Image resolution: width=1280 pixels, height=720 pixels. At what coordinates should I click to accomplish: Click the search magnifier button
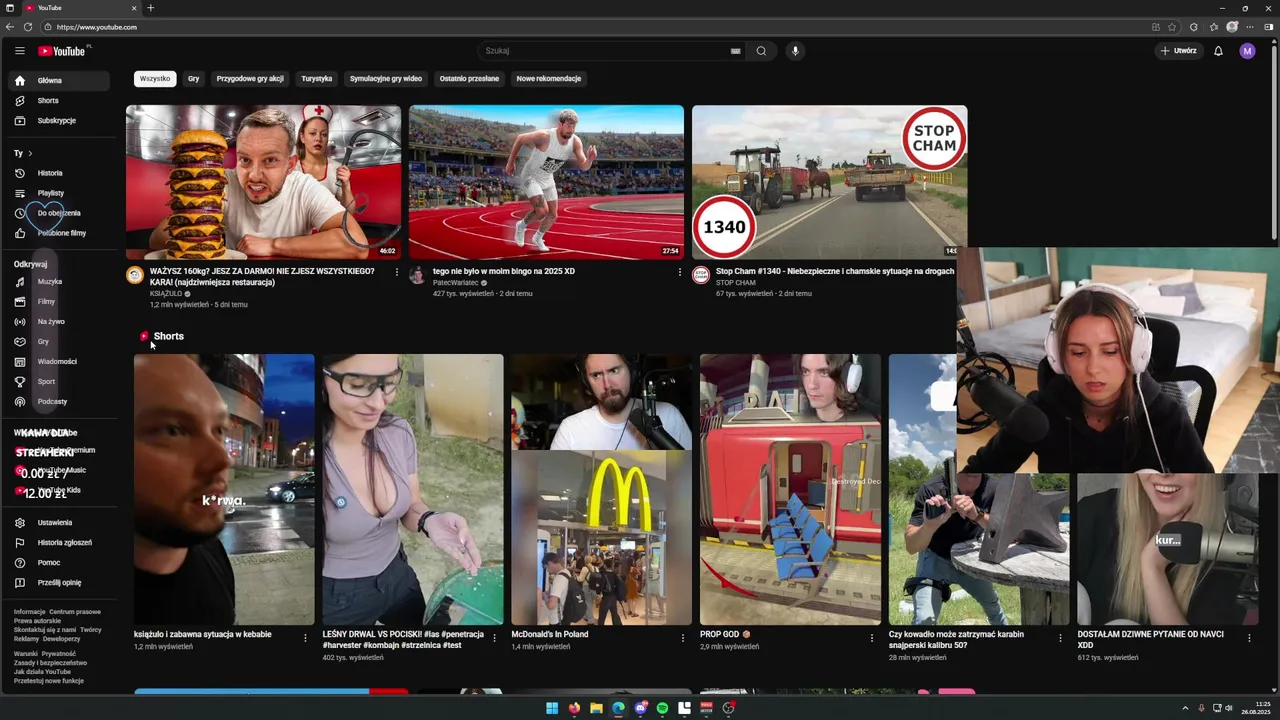tap(761, 51)
